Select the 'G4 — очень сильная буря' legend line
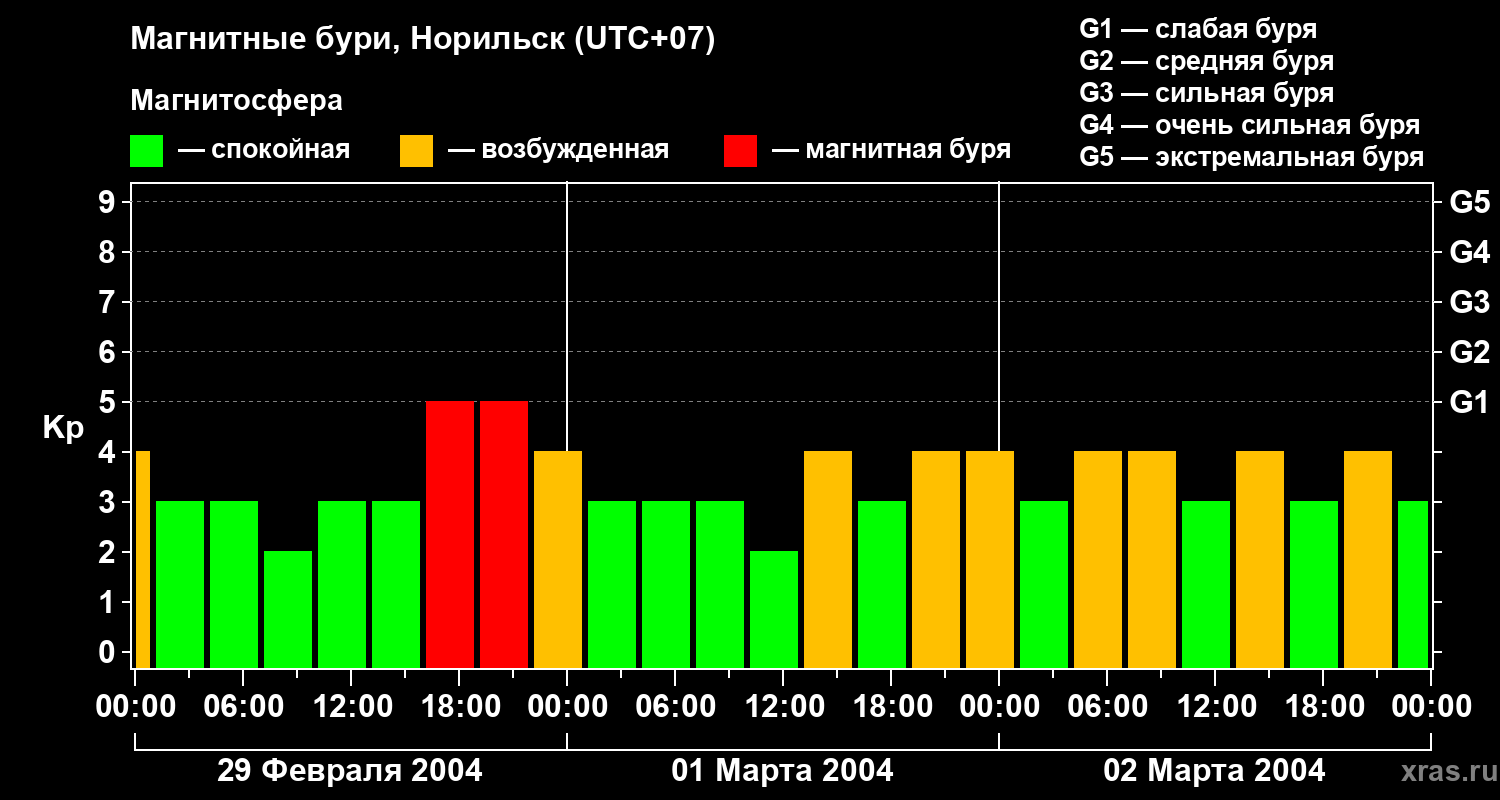This screenshot has width=1500, height=800. 1250,125
